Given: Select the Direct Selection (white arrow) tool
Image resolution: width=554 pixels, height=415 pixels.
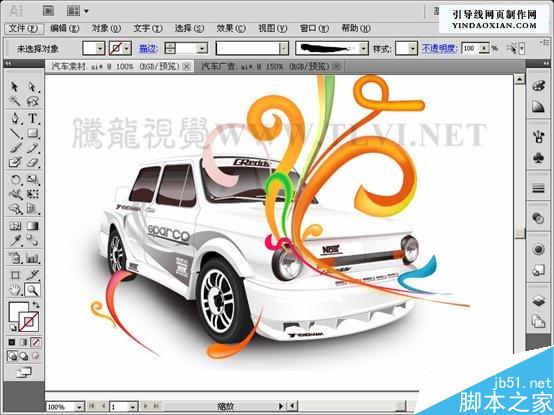Looking at the screenshot, I should (x=32, y=87).
